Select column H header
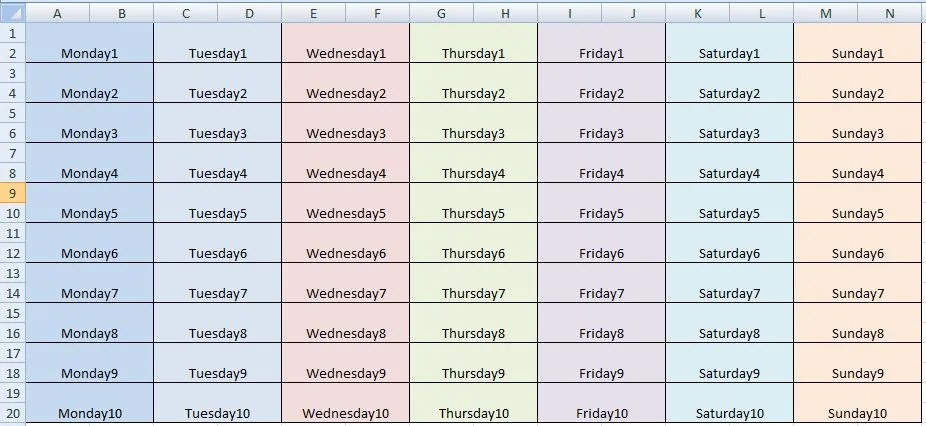The width and height of the screenshot is (926, 426). tap(506, 13)
